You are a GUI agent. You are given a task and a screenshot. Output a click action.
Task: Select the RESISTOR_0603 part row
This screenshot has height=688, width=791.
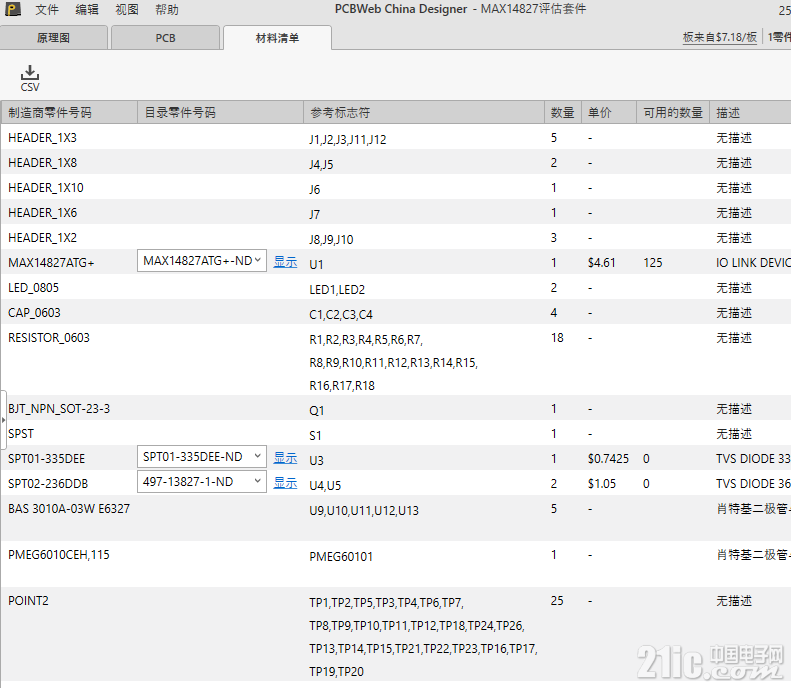(x=396, y=360)
